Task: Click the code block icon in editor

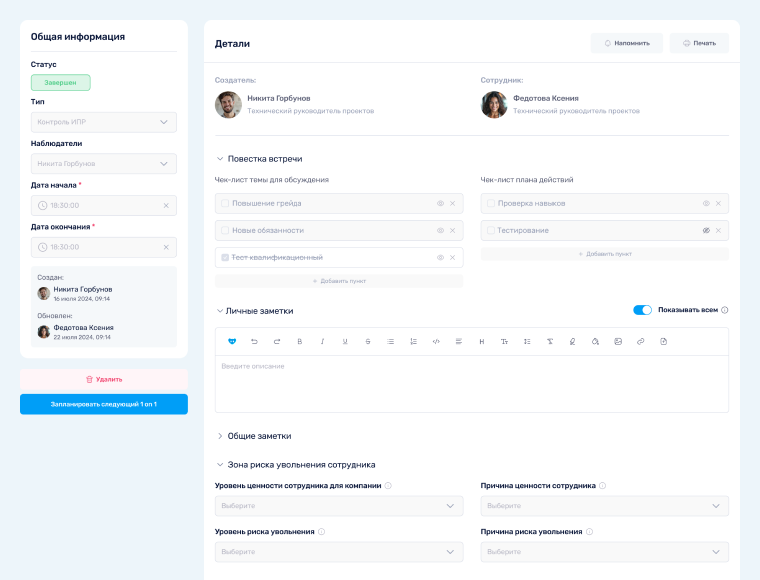Action: tap(436, 341)
